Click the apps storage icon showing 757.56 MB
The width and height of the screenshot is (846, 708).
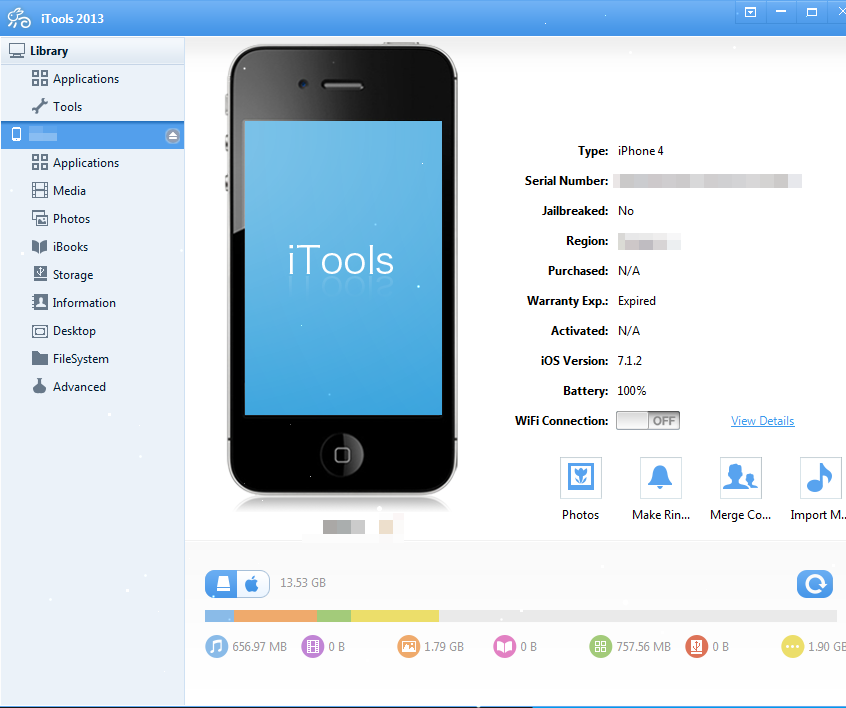point(600,647)
